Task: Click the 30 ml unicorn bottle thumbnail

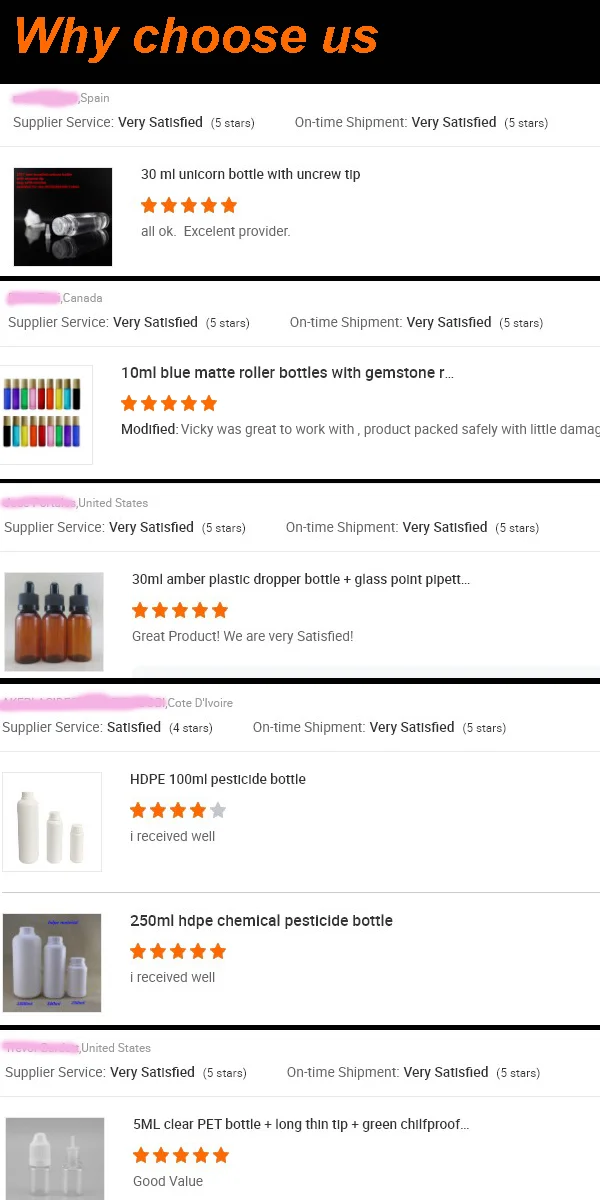Action: (x=63, y=216)
